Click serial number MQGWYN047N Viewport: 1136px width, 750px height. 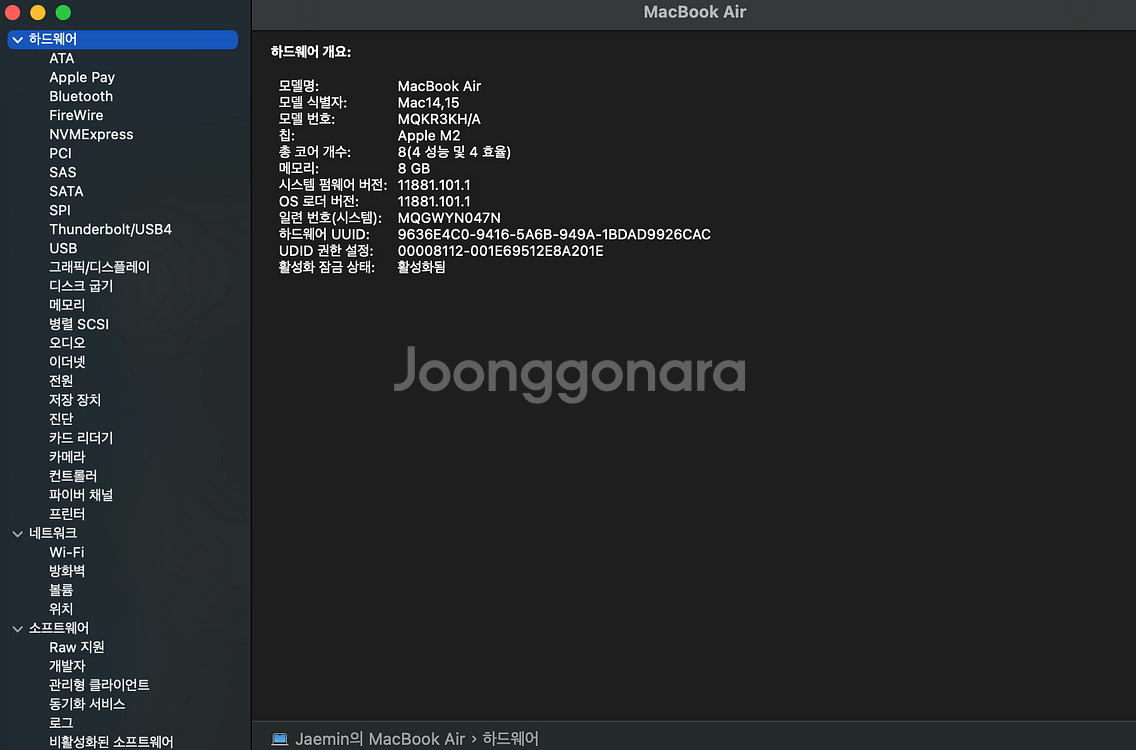[x=449, y=218]
